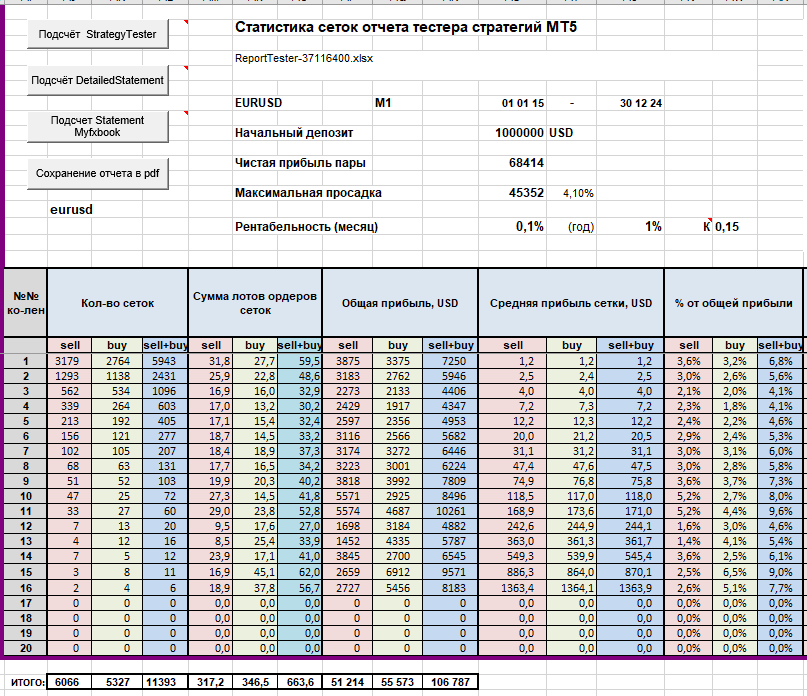Select the Общая прибыль, USD header

400,303
